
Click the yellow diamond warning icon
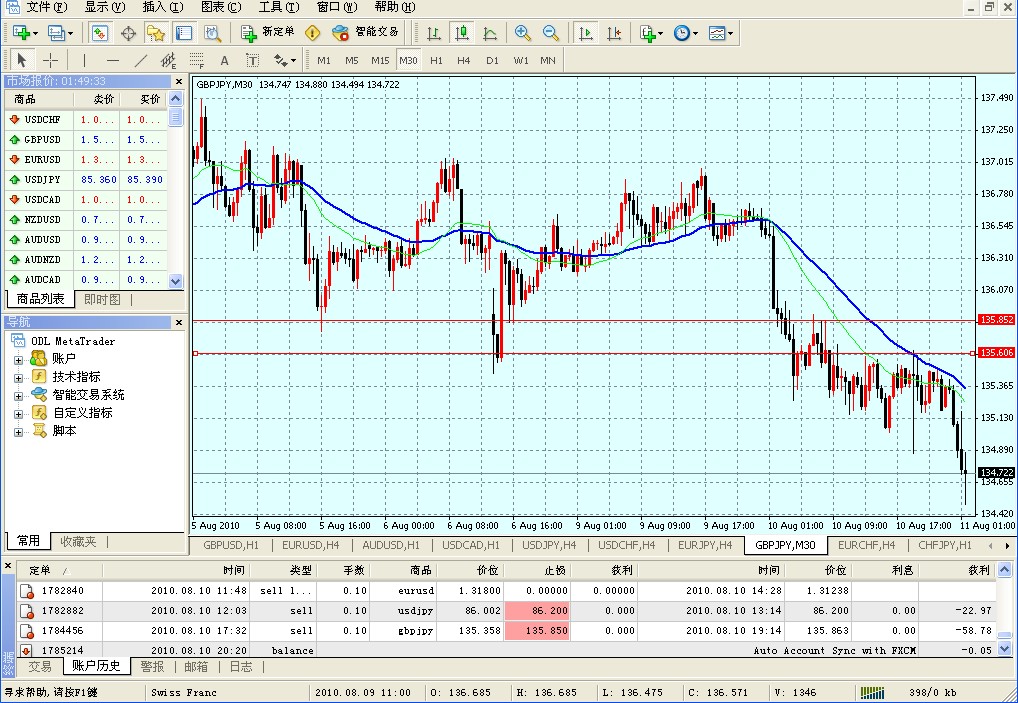pos(312,32)
